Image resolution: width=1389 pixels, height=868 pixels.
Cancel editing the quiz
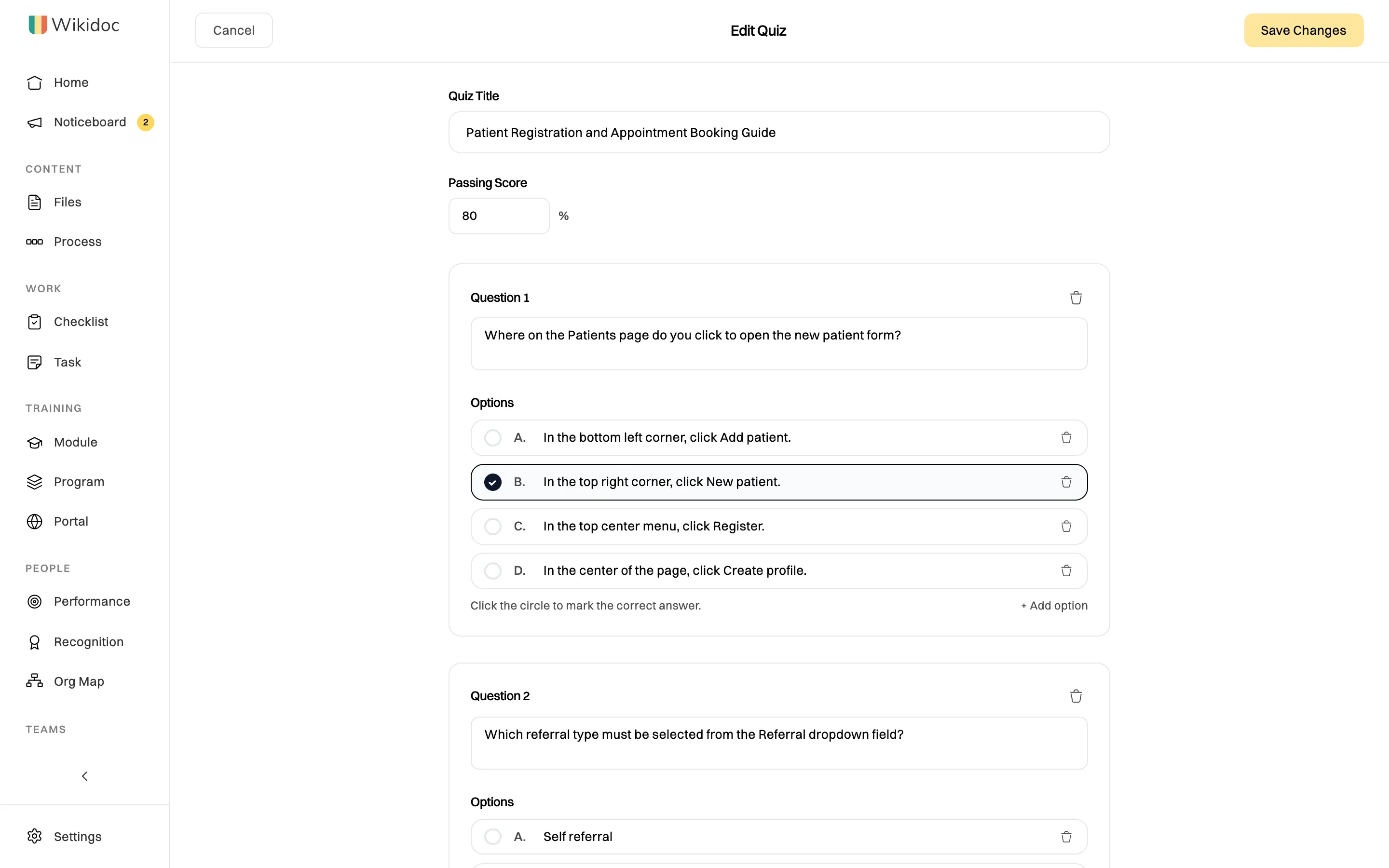point(233,30)
